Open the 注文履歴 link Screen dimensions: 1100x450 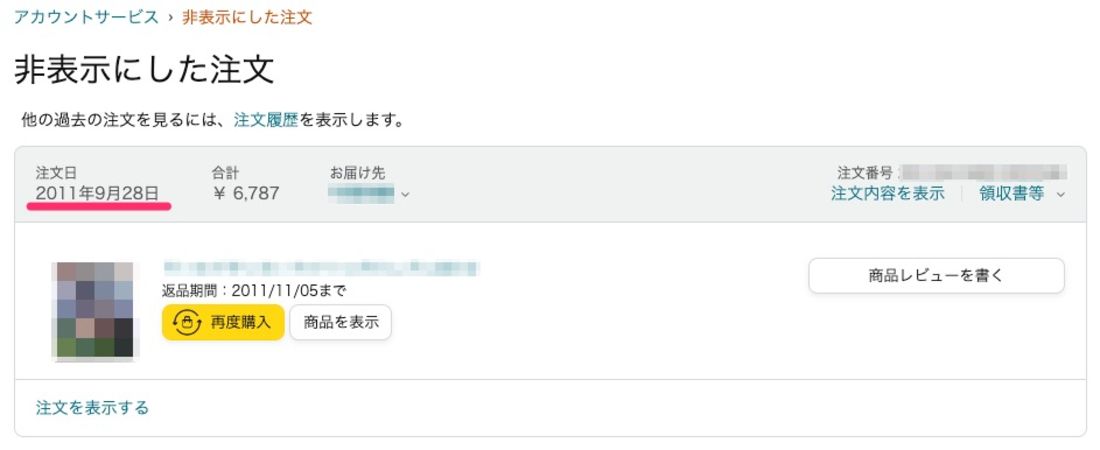tap(266, 120)
